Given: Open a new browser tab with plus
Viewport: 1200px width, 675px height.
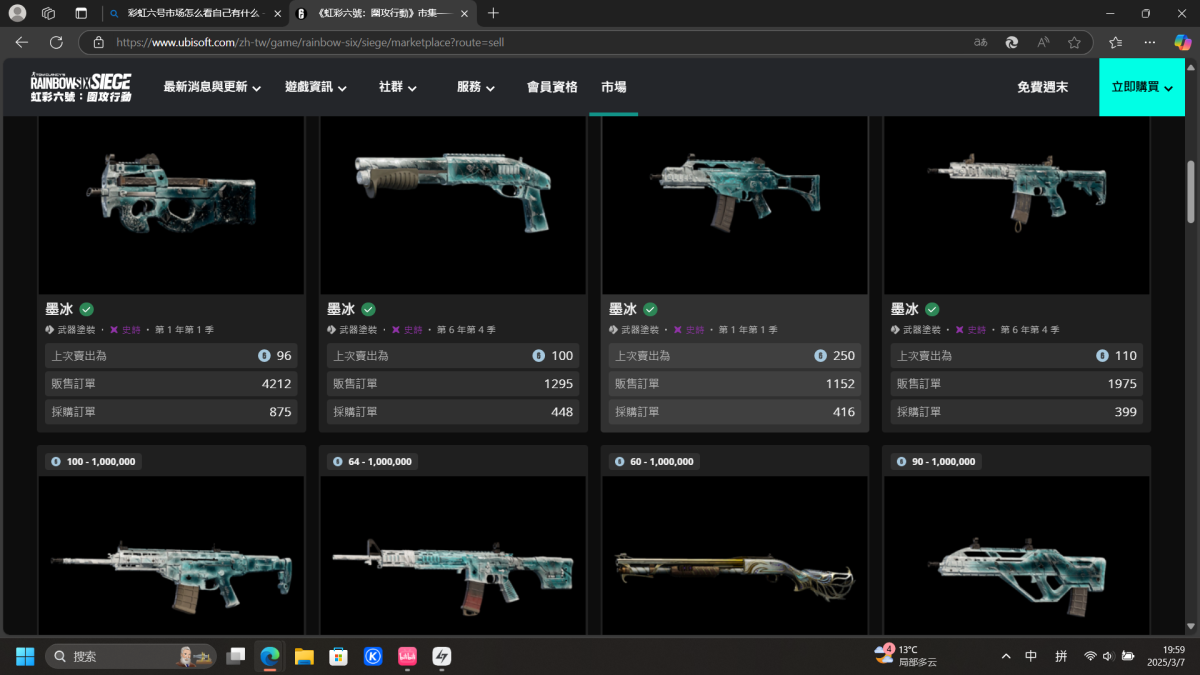Looking at the screenshot, I should 493,13.
